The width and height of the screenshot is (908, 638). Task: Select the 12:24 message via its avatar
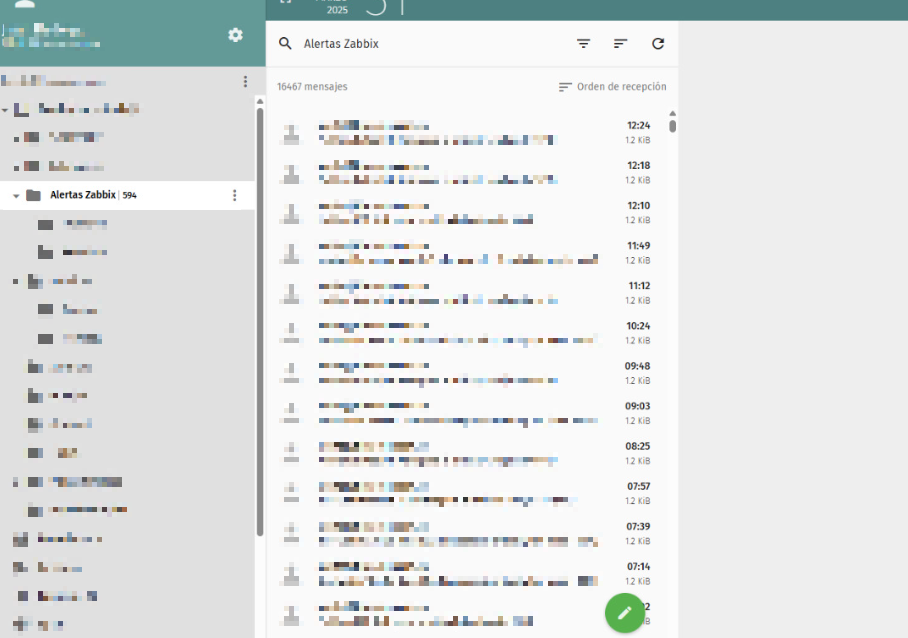pyautogui.click(x=290, y=133)
